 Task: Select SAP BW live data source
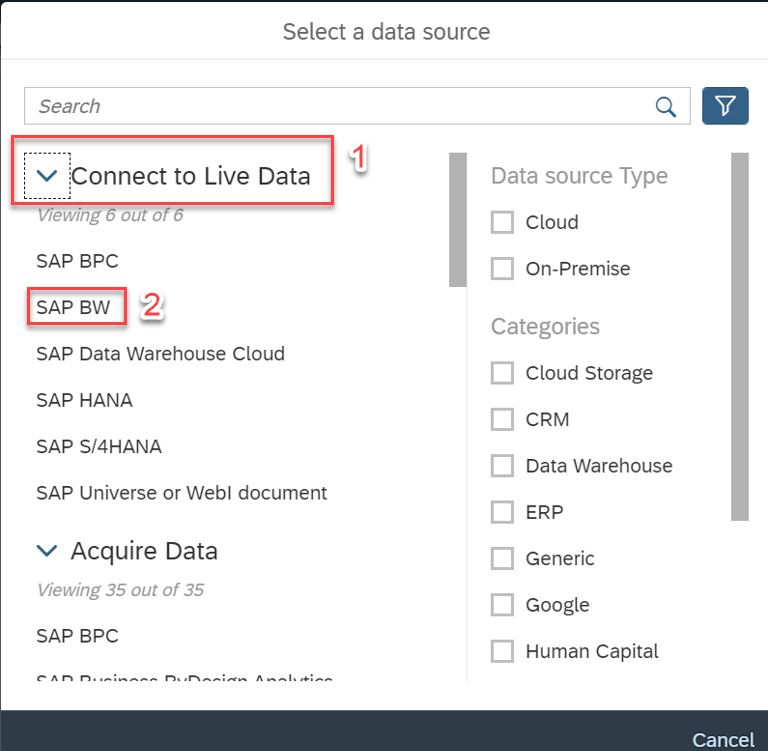[x=74, y=307]
